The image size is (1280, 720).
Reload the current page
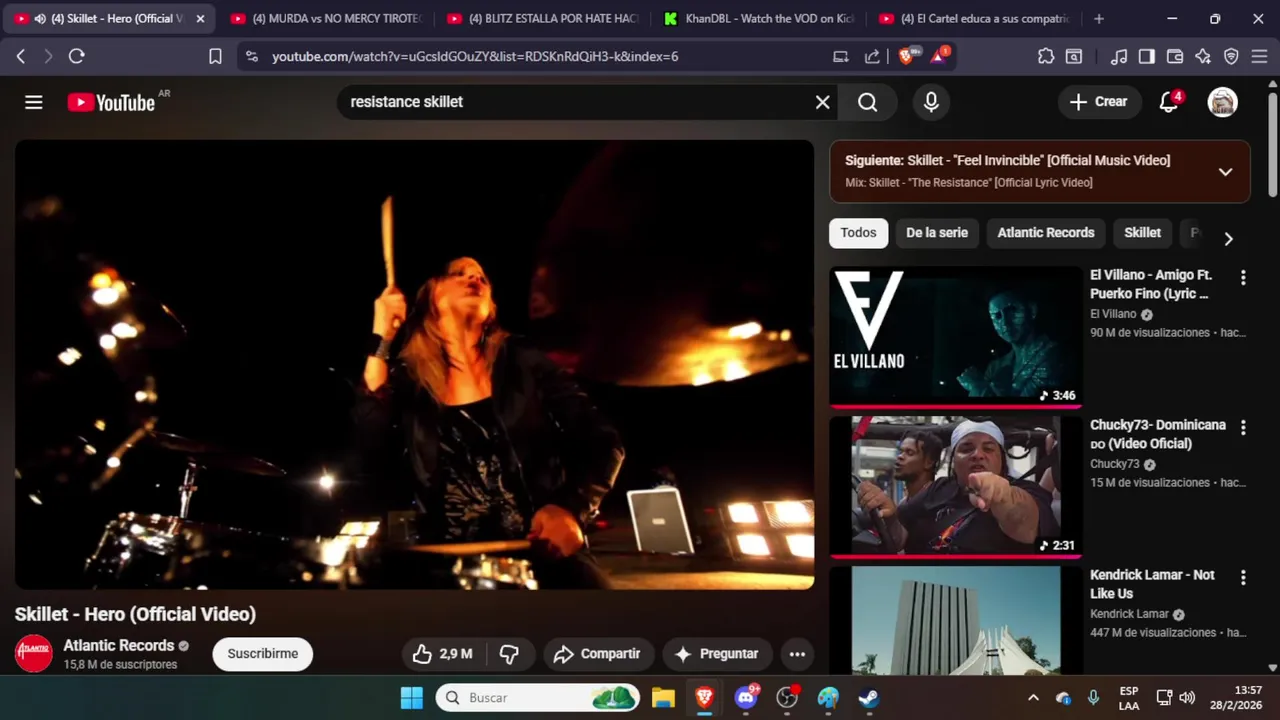[x=76, y=57]
